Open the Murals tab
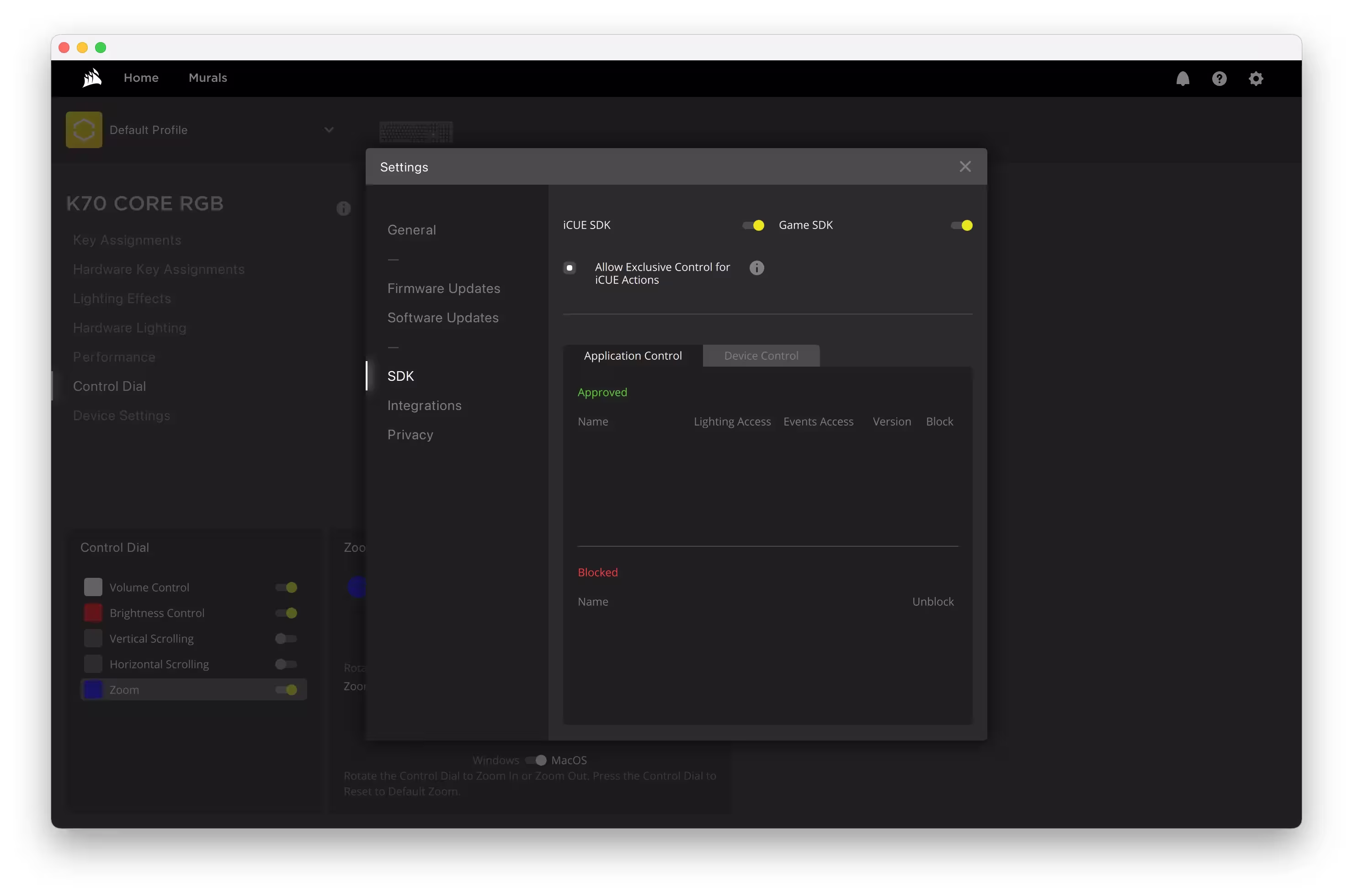This screenshot has width=1353, height=896. [x=208, y=78]
